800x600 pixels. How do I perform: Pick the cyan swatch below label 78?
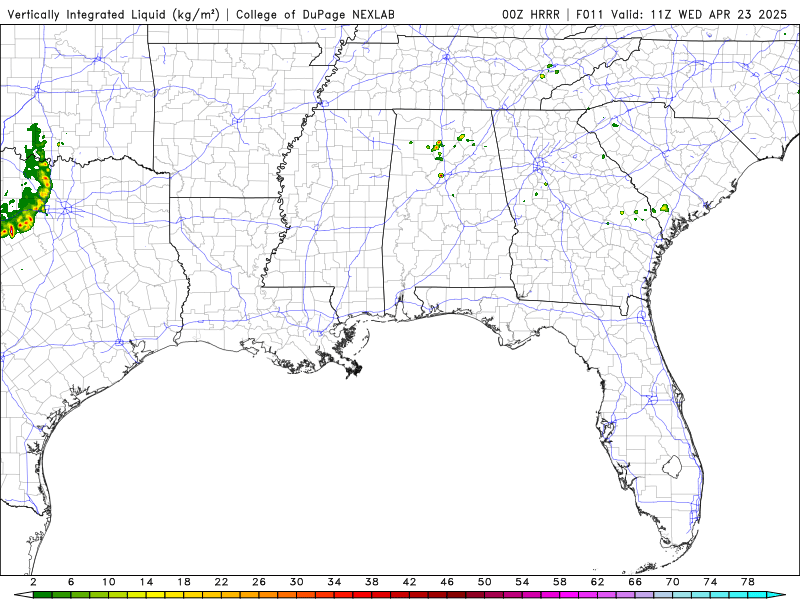click(757, 595)
